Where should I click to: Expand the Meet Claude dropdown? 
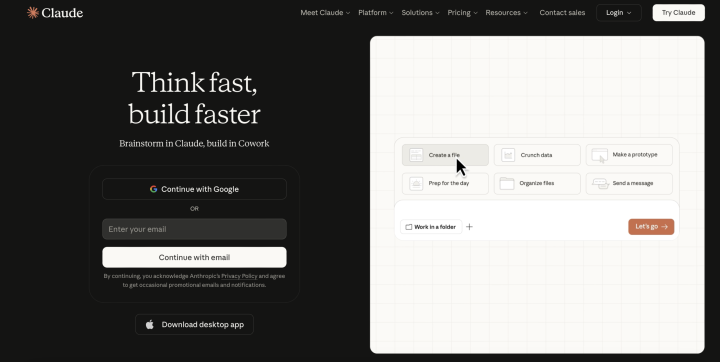325,12
